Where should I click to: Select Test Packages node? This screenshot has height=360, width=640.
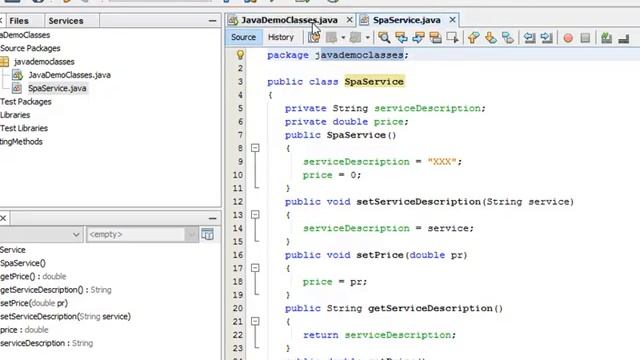pyautogui.click(x=26, y=102)
